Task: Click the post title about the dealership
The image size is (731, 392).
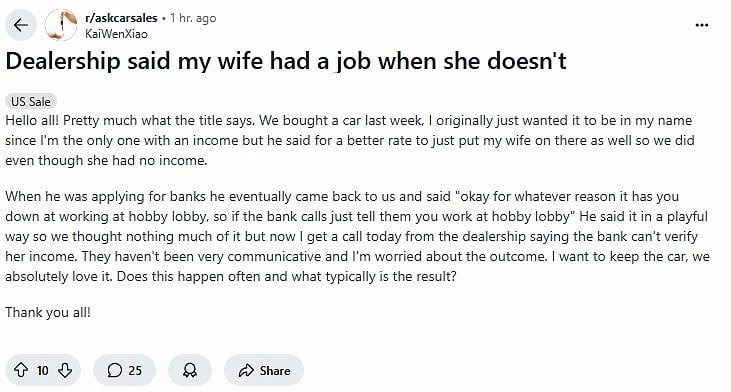Action: click(286, 61)
